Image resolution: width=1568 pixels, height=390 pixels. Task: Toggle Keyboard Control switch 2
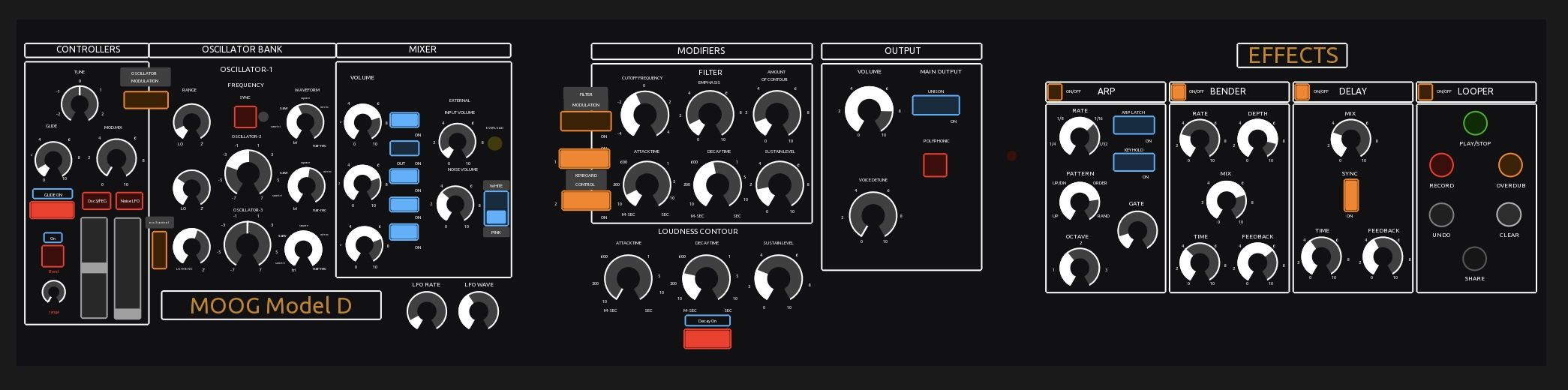586,200
